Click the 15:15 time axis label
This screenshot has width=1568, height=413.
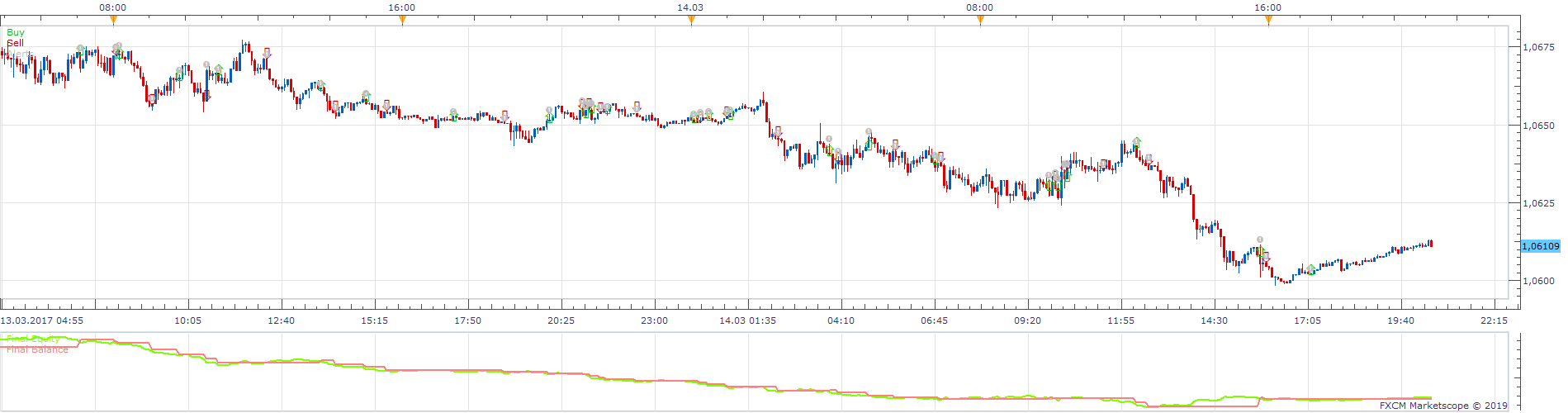tap(375, 320)
